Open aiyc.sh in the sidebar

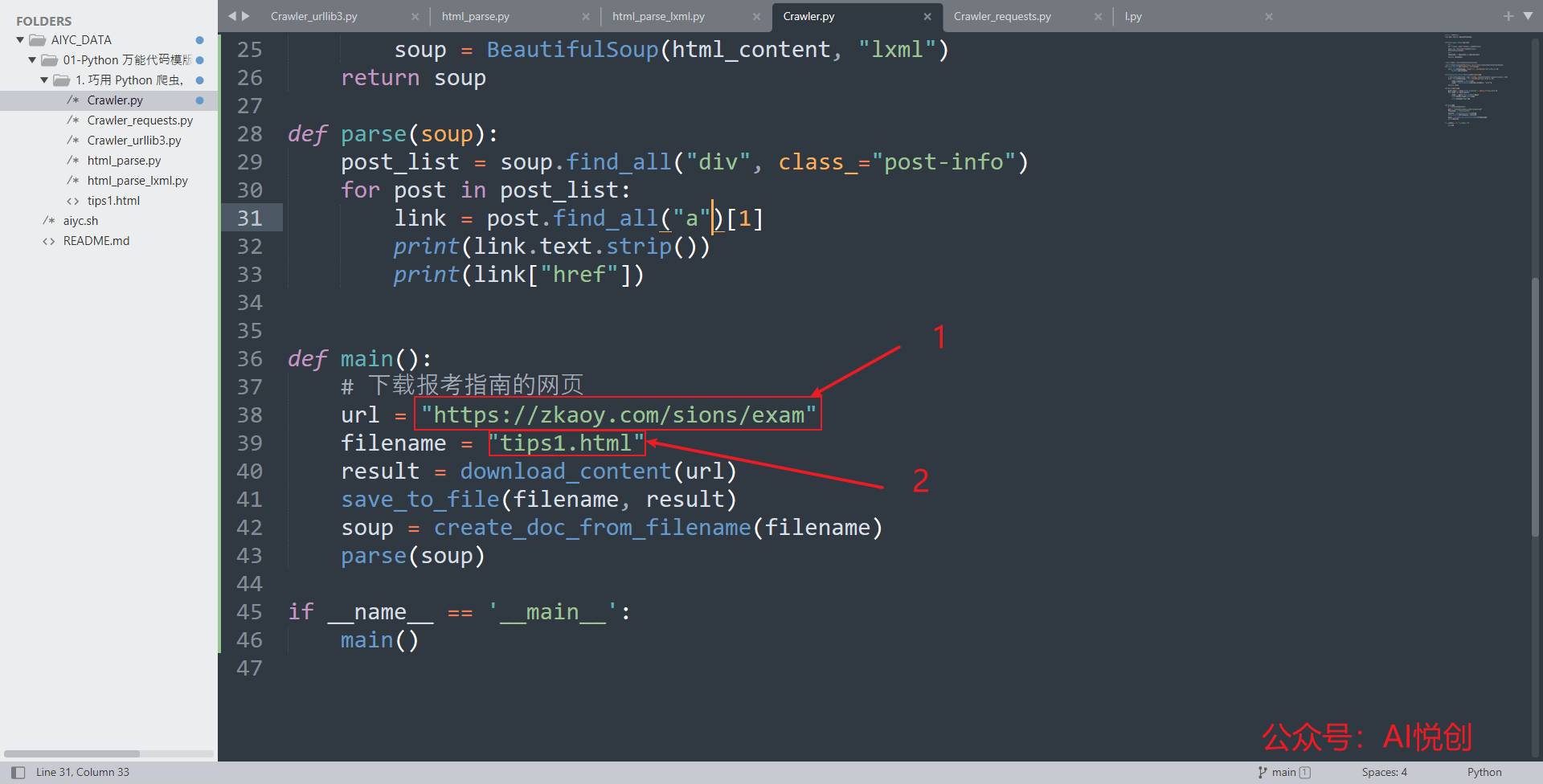tap(80, 221)
